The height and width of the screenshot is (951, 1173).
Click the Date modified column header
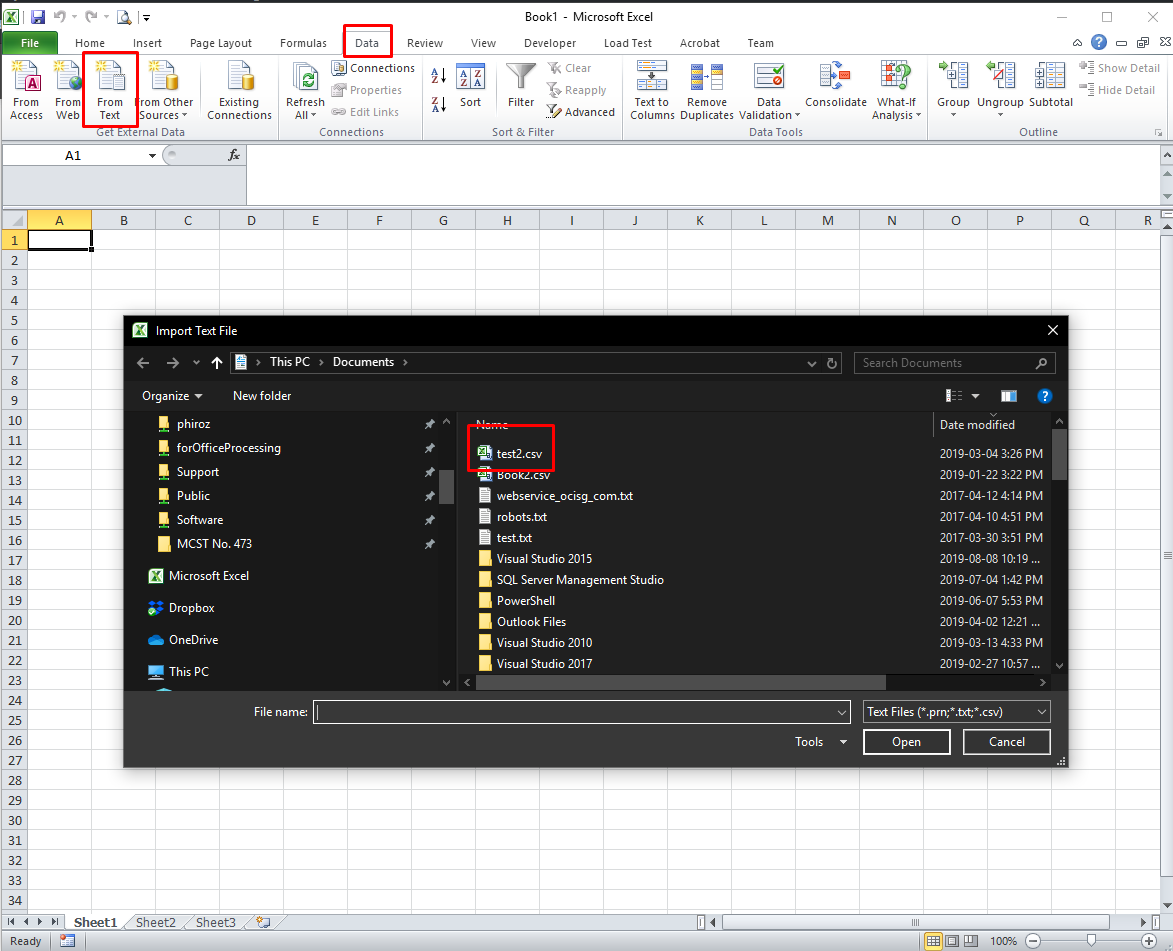coord(977,424)
